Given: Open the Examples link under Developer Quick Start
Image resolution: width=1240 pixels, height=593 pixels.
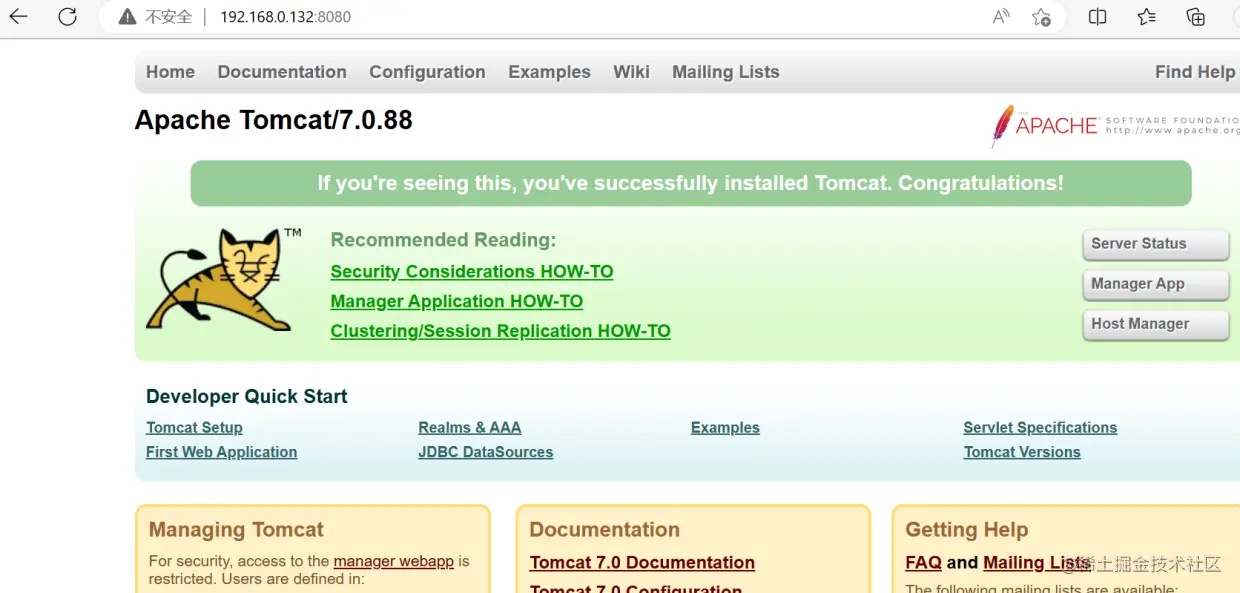Looking at the screenshot, I should [x=725, y=428].
